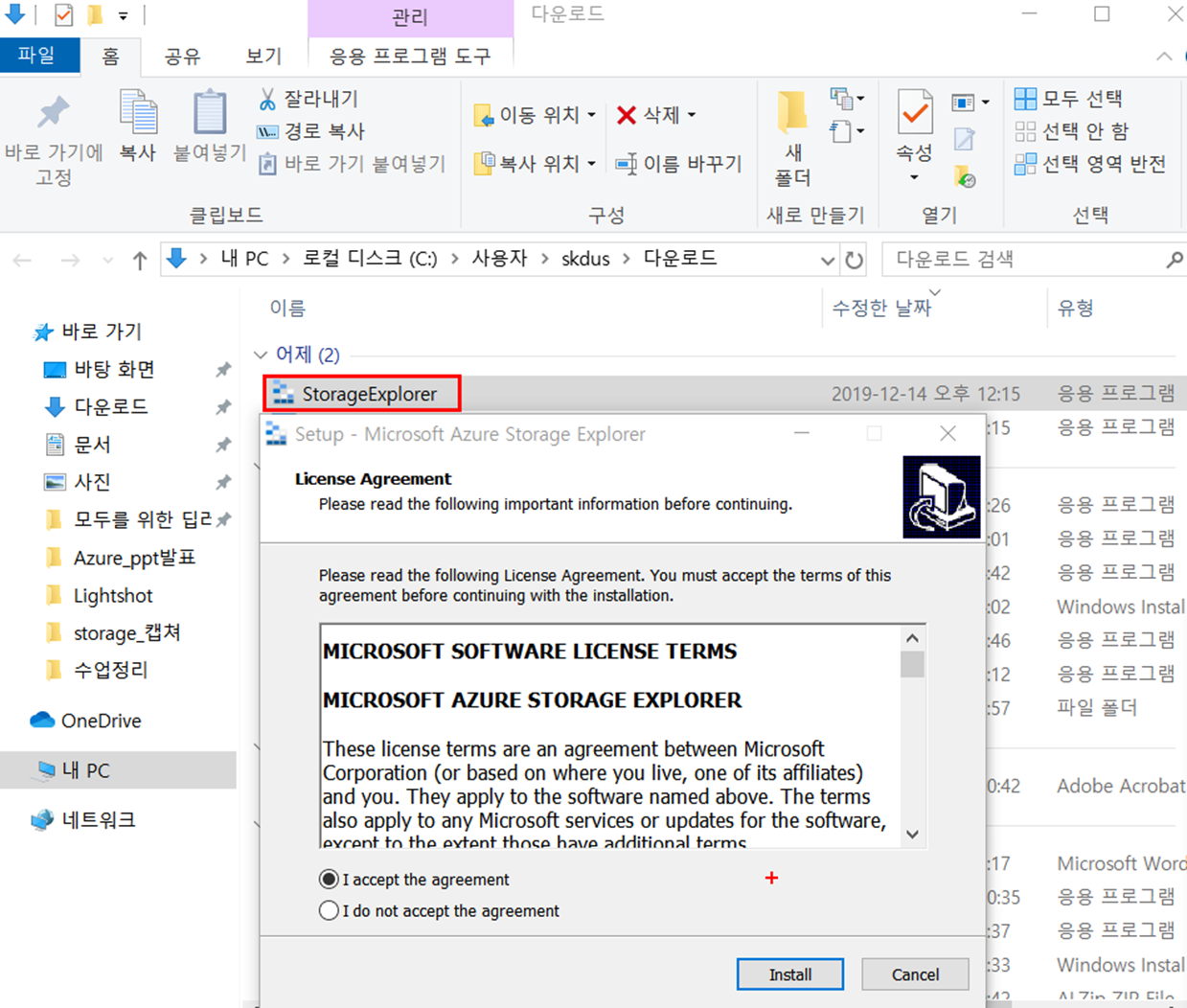This screenshot has height=1008, width=1187.
Task: Open the Easy access dropdown icon
Action: click(847, 130)
